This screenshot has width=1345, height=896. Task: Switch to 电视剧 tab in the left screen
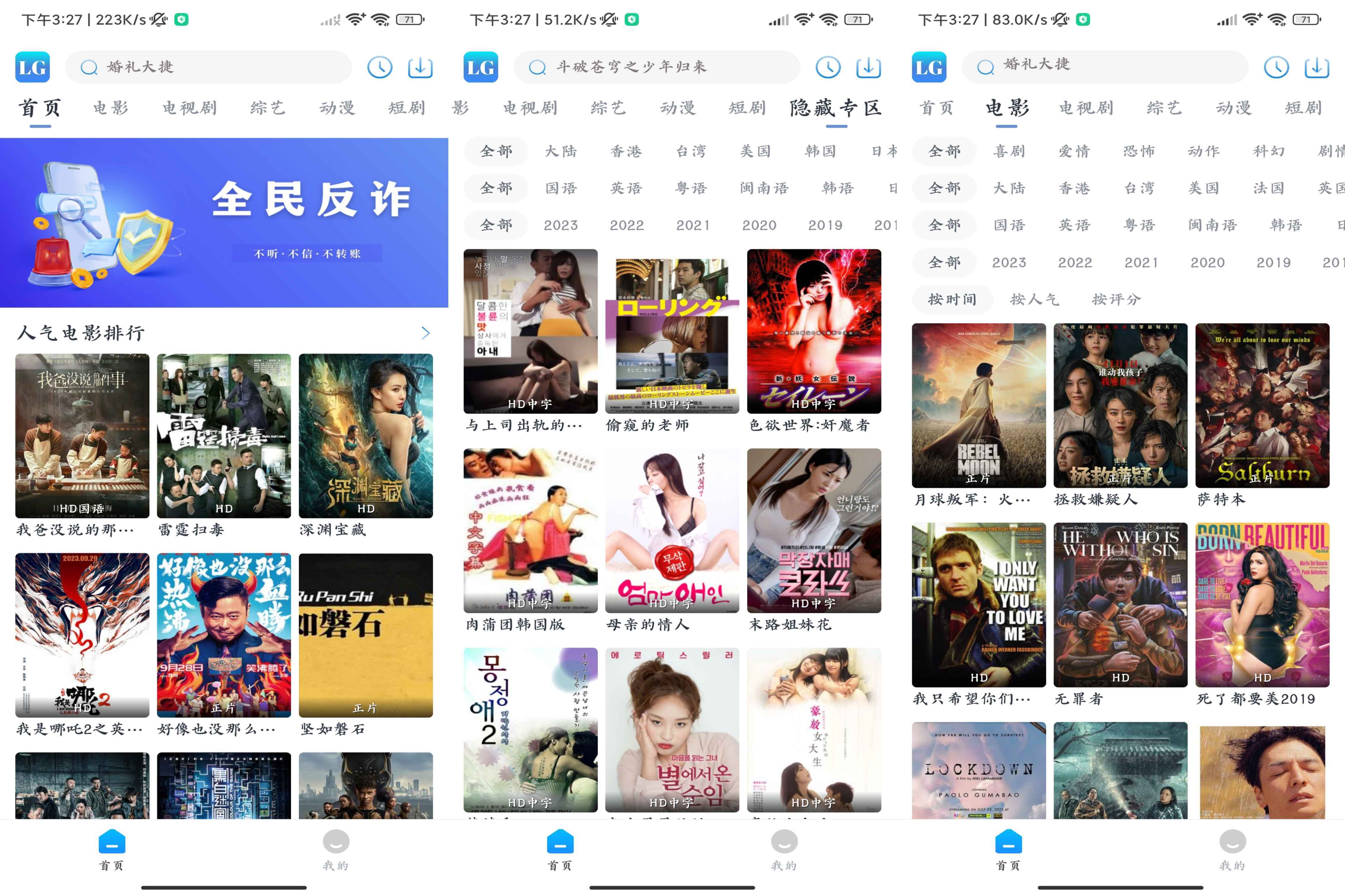tap(189, 108)
